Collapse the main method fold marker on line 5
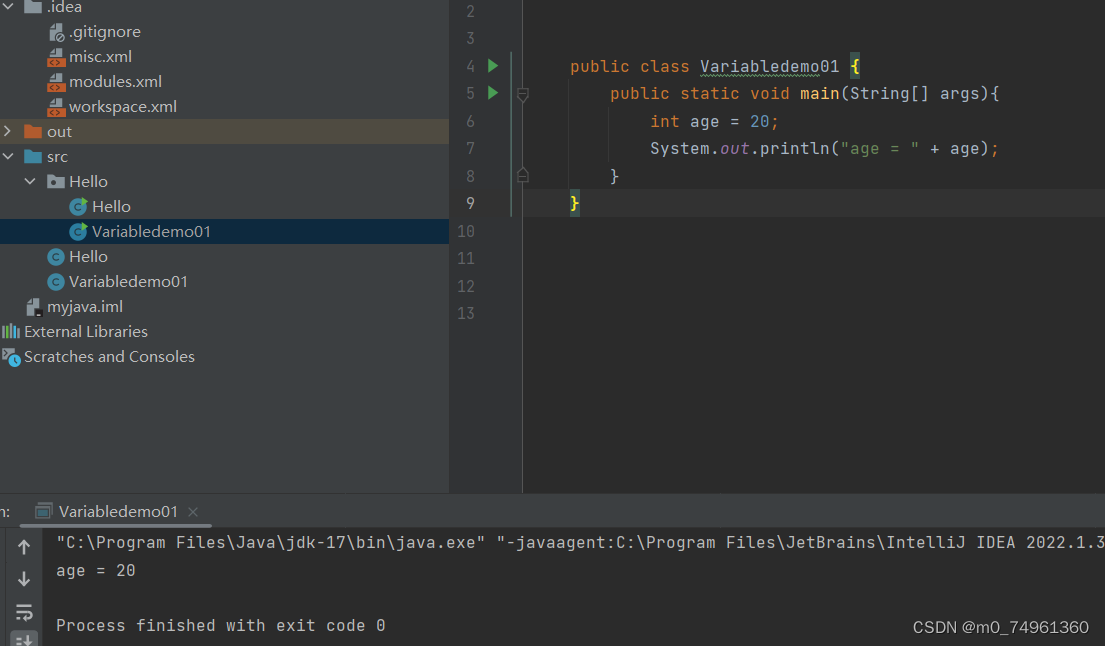Screen dimensions: 1105x646 click(523, 94)
